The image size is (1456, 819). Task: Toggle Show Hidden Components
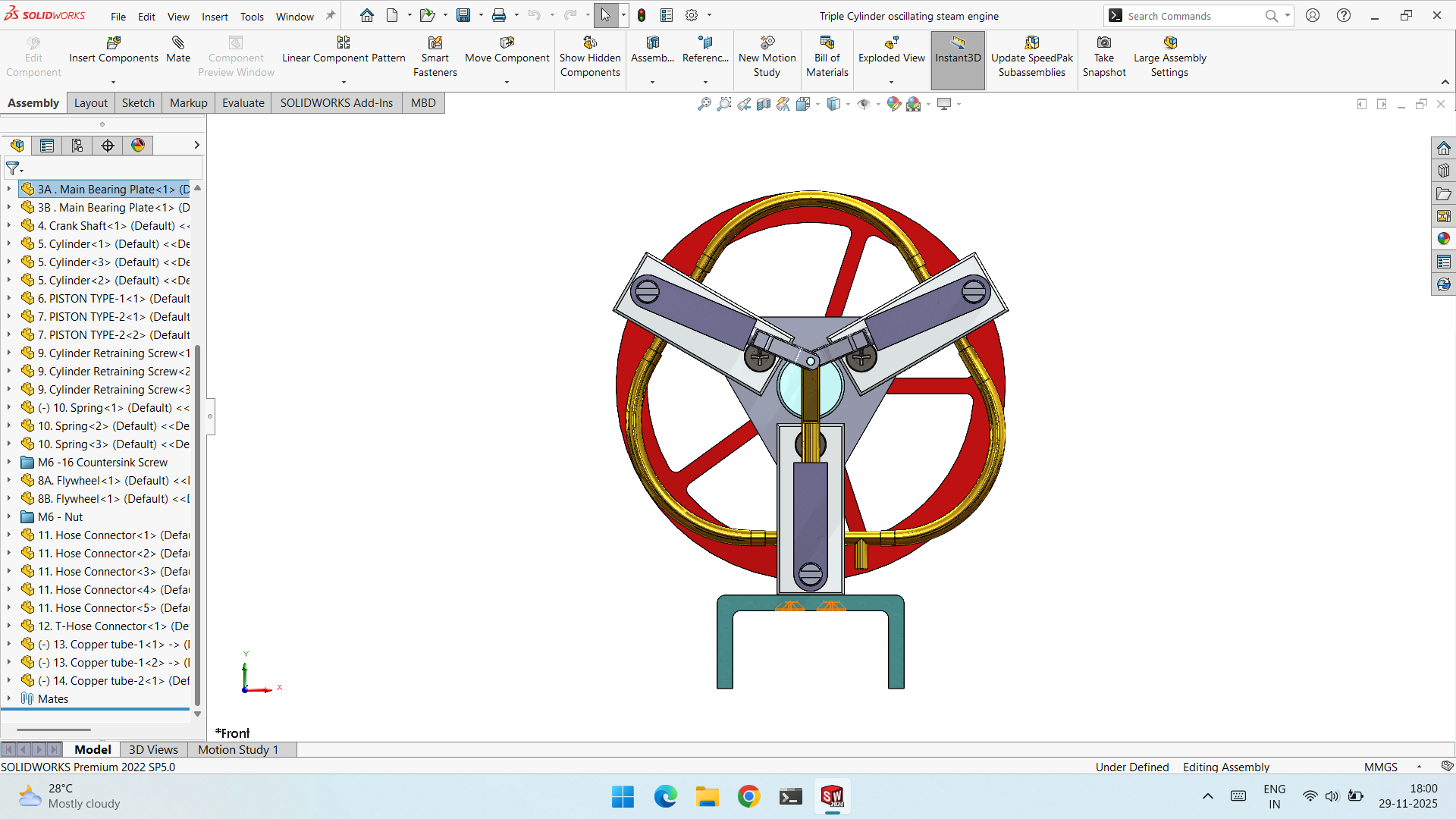click(590, 43)
